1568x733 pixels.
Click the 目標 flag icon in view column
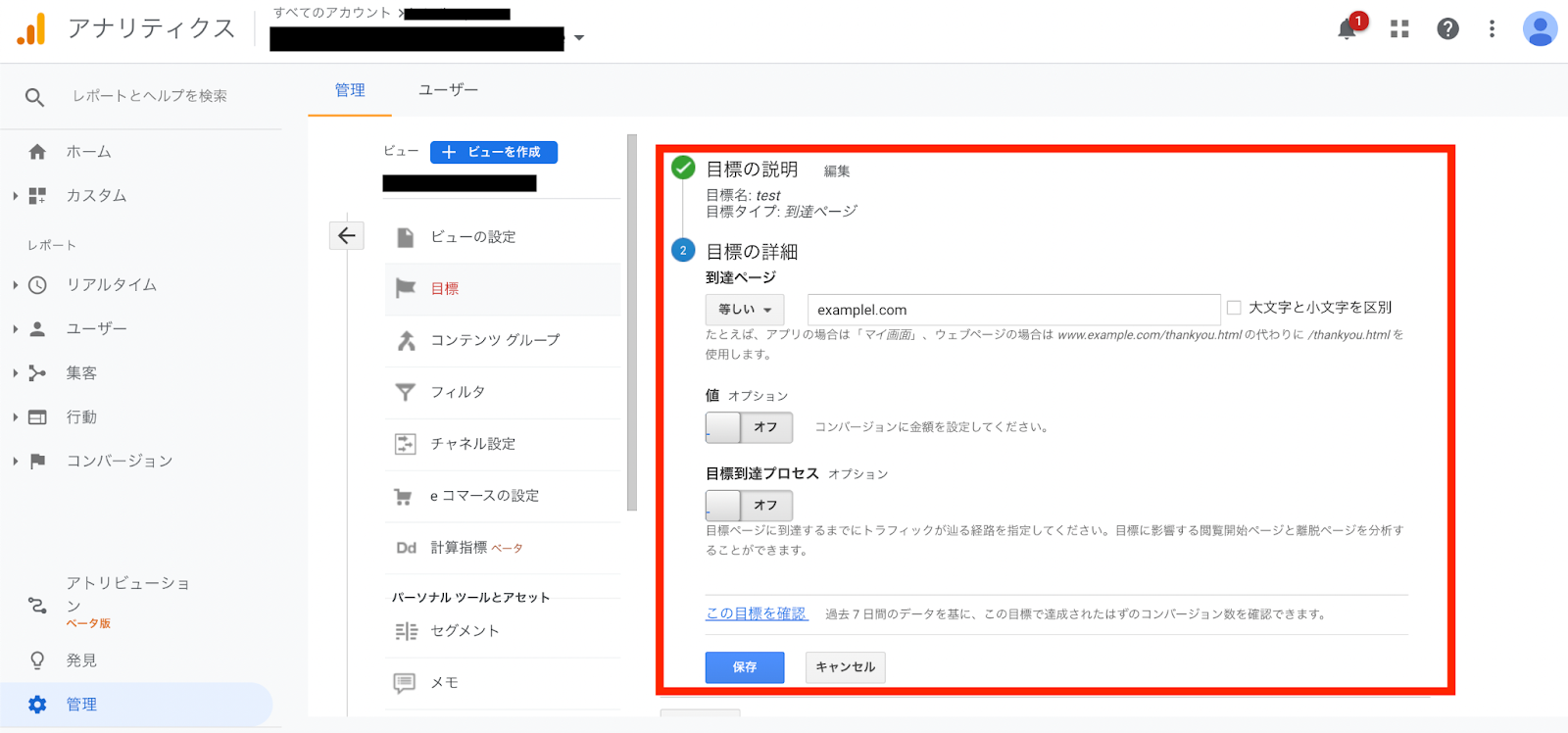click(405, 289)
